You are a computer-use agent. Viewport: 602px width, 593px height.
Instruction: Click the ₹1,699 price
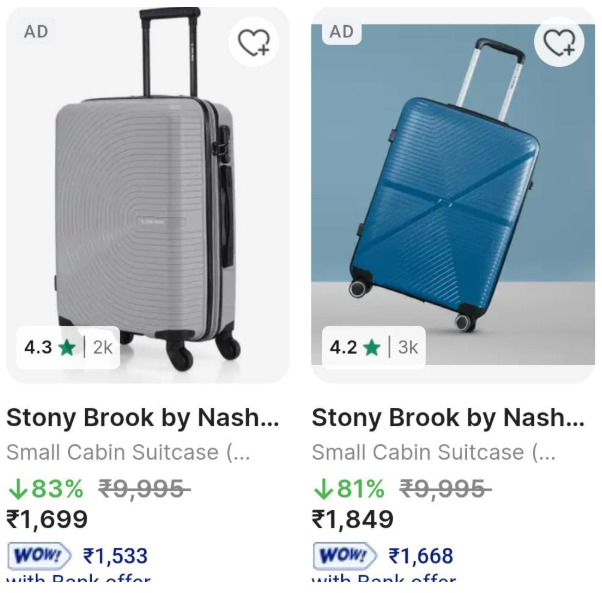point(47,520)
